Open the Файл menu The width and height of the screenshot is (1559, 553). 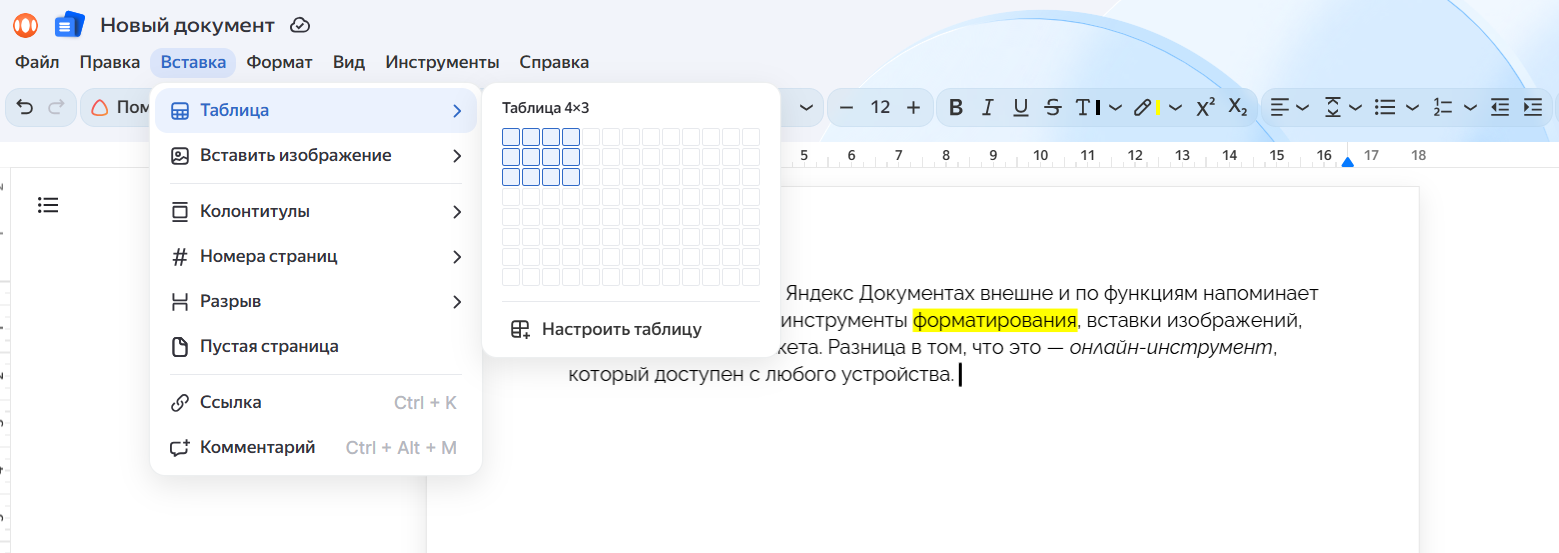click(37, 62)
